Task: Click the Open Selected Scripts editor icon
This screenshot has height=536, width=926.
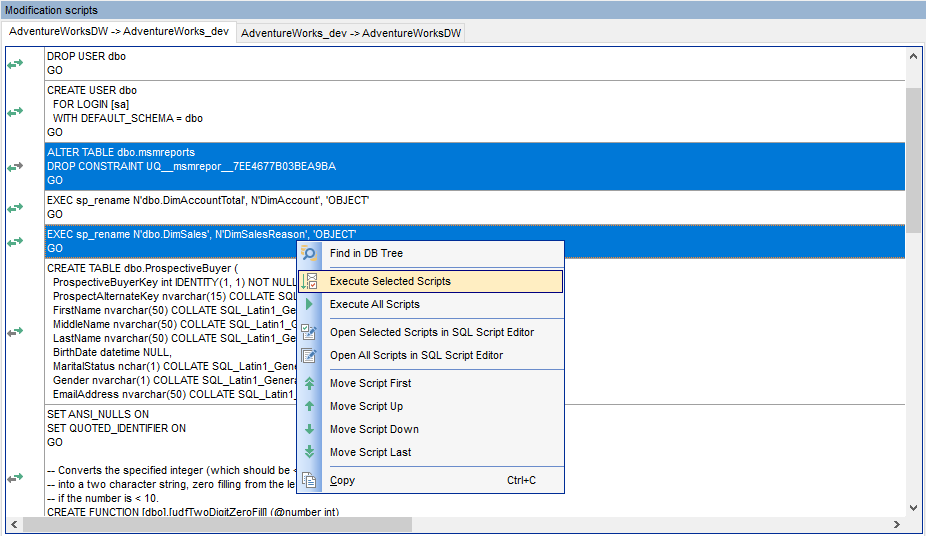Action: 310,332
